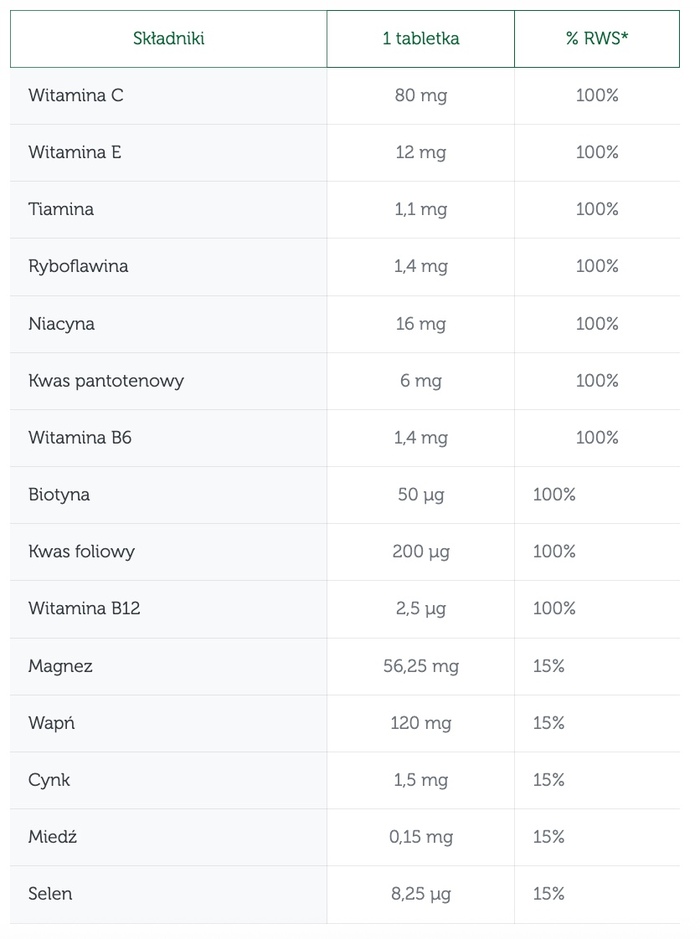
Task: Select the Wapń row label
Action: pyautogui.click(x=51, y=723)
